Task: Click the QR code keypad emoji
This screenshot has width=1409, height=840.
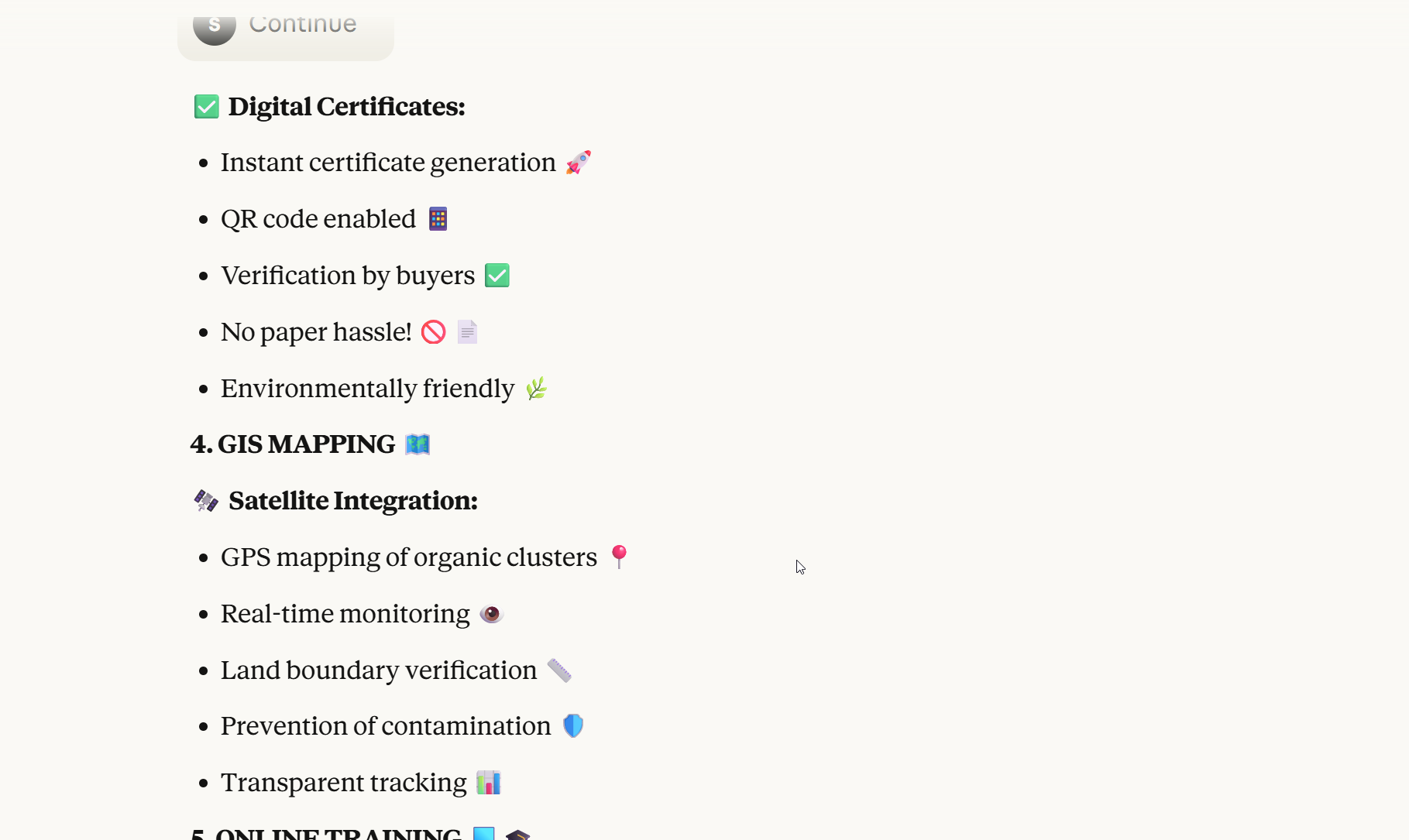Action: [438, 219]
